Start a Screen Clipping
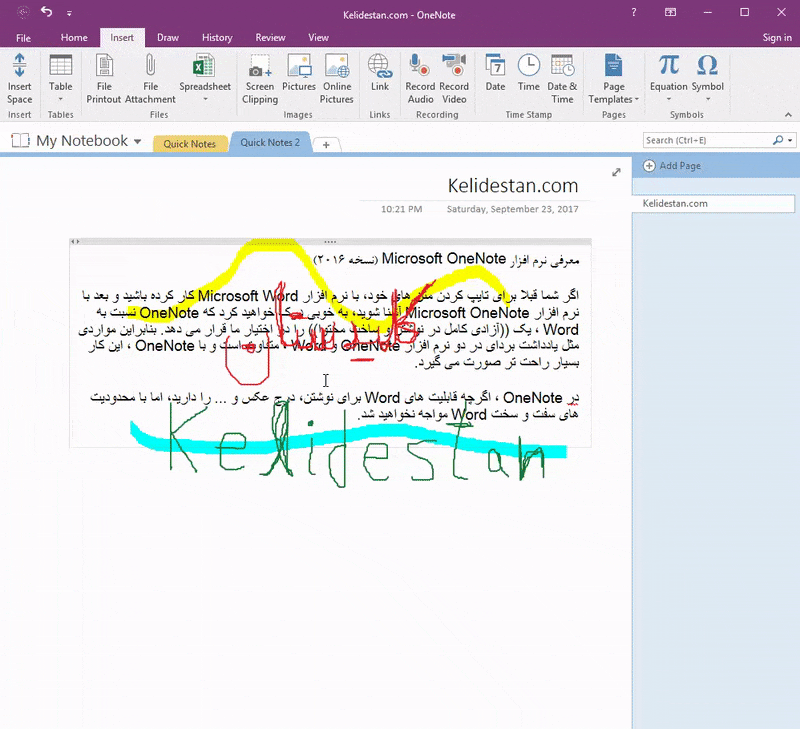This screenshot has height=729, width=800. point(260,79)
